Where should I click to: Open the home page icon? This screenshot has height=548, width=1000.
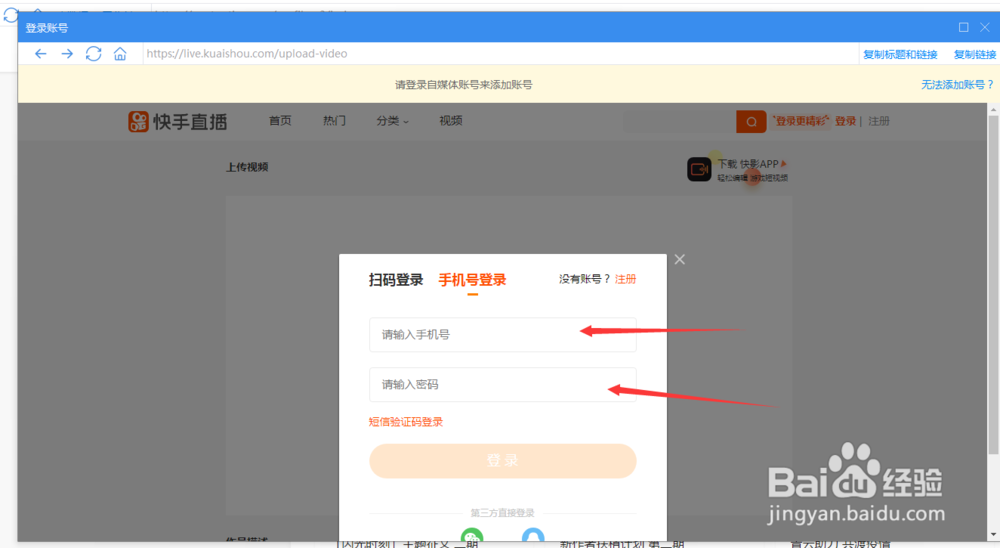click(x=120, y=54)
